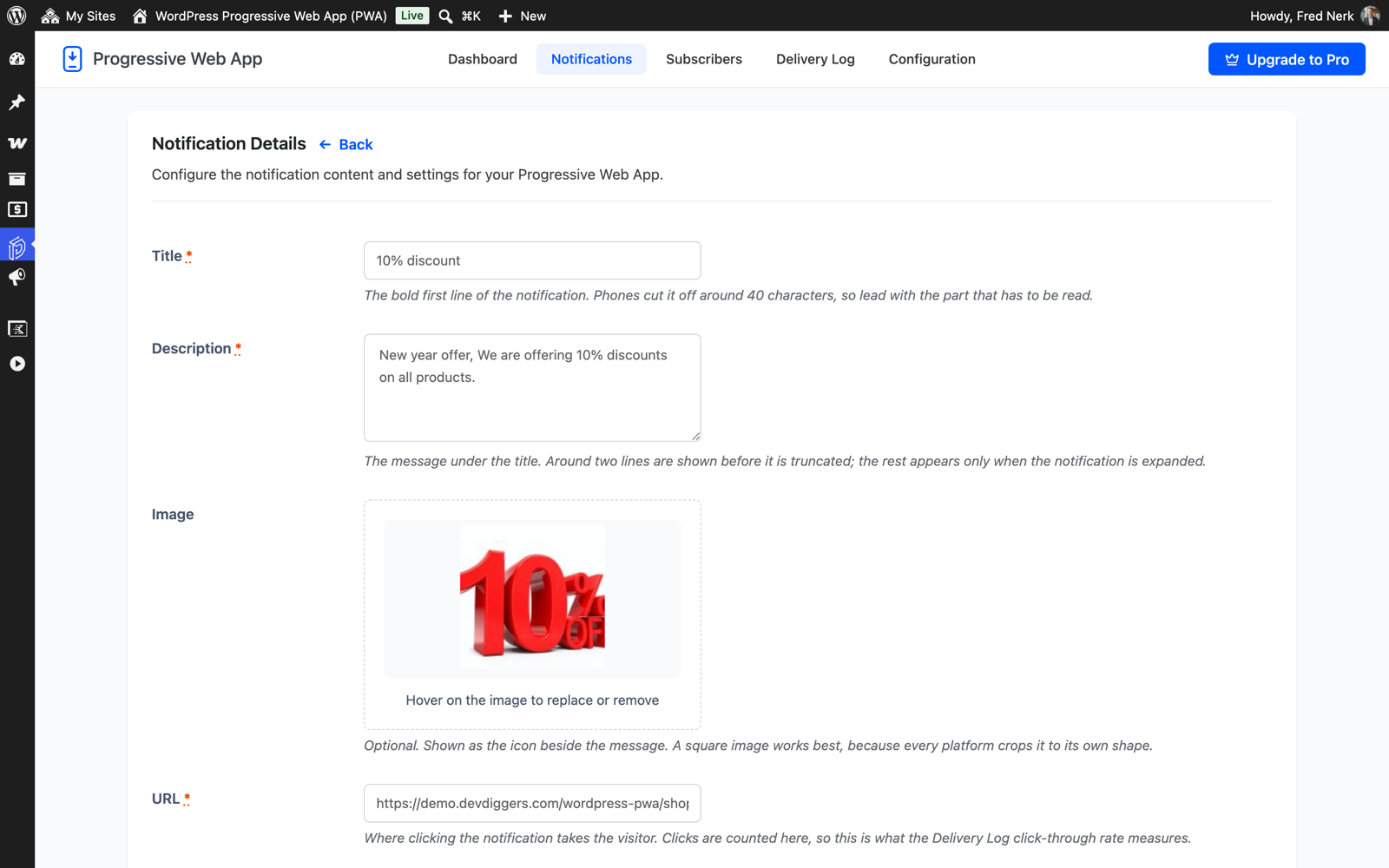Open the WordPress logo menu

16,16
